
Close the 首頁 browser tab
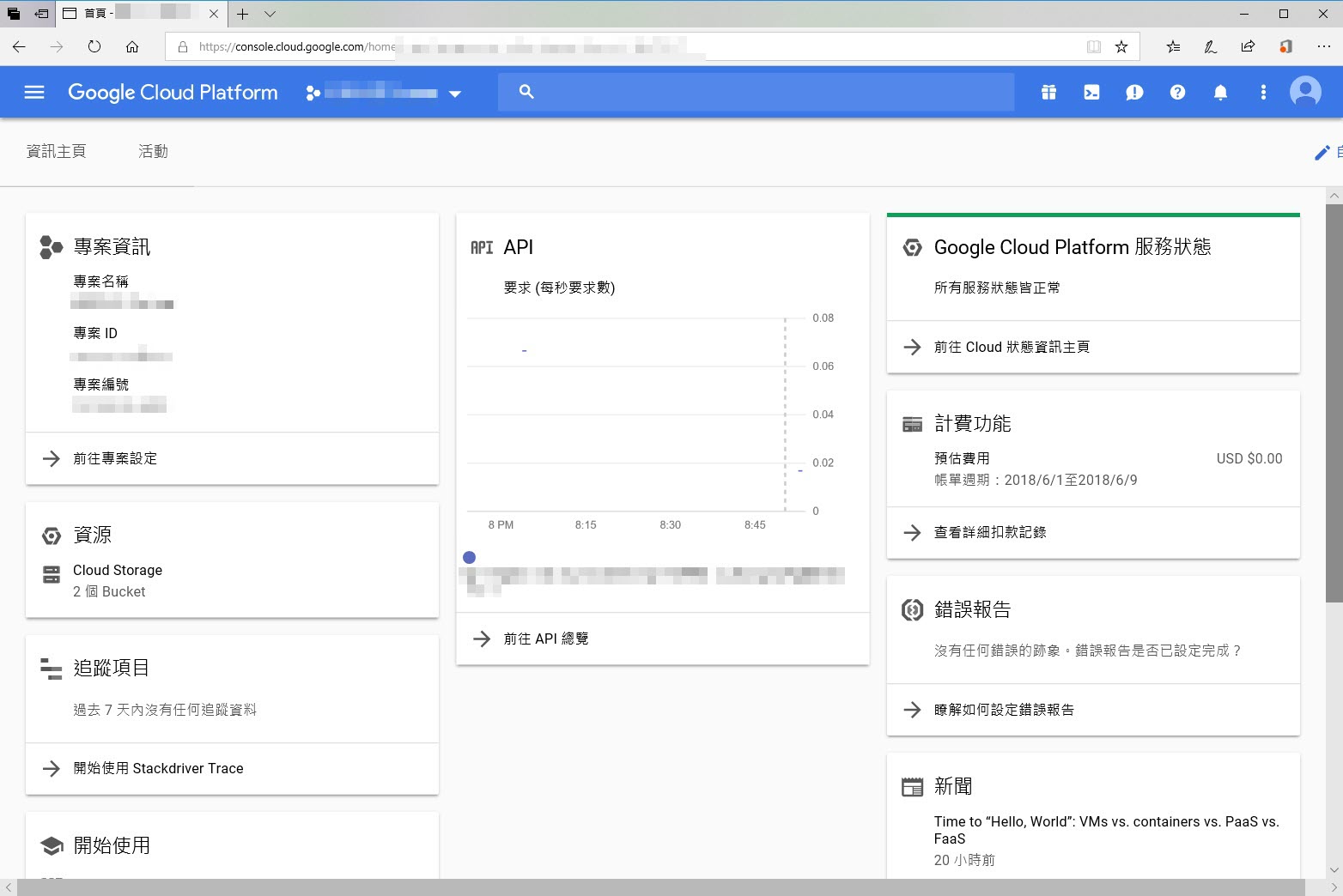214,14
